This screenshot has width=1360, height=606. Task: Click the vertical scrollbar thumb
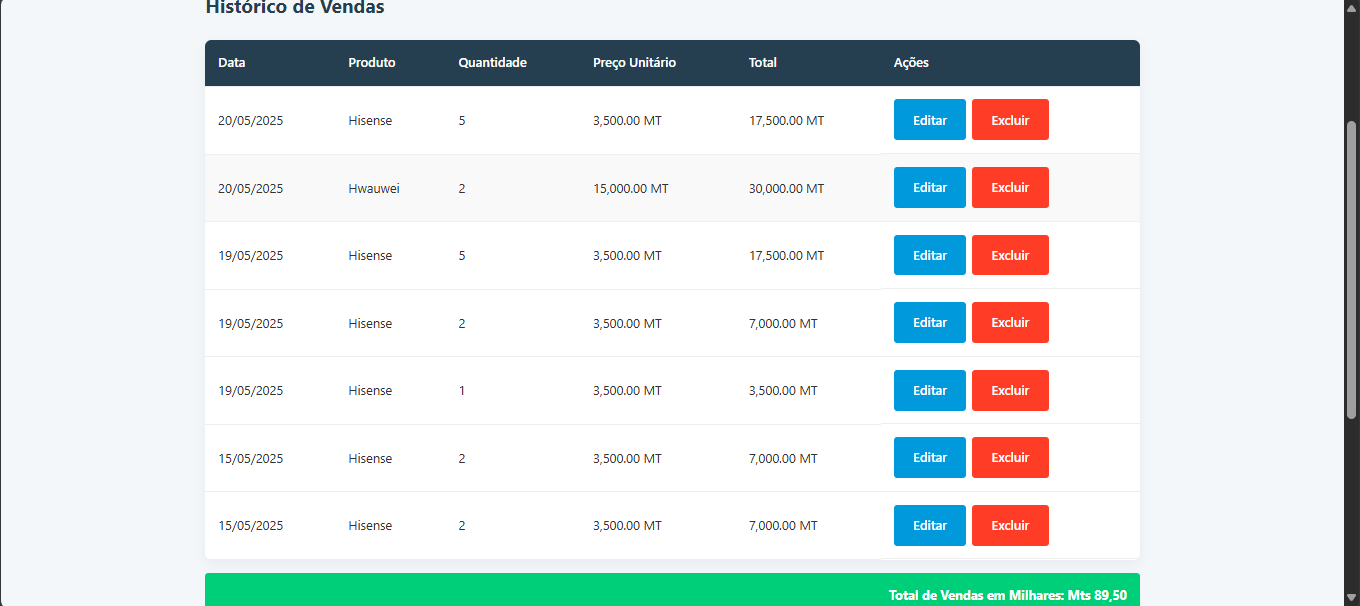click(x=1352, y=270)
